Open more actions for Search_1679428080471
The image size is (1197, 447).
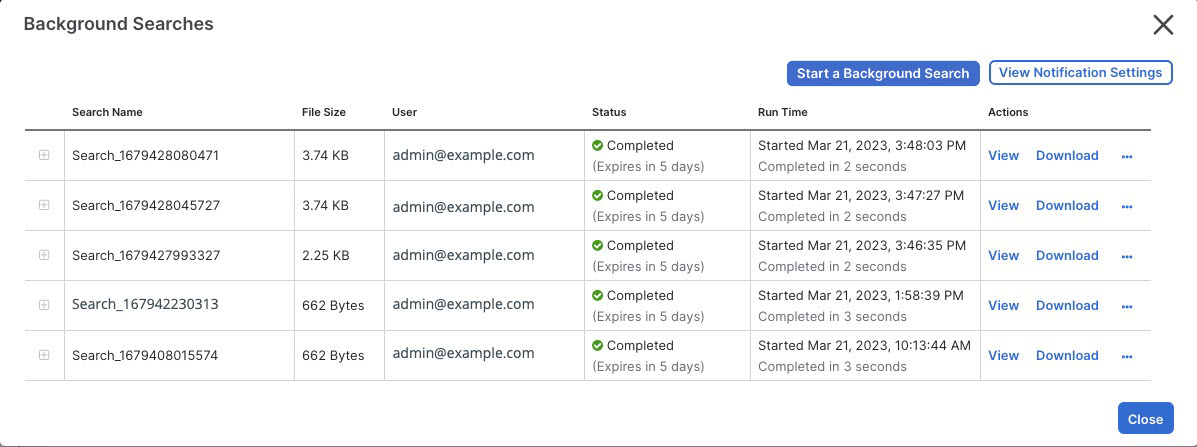pyautogui.click(x=1127, y=156)
